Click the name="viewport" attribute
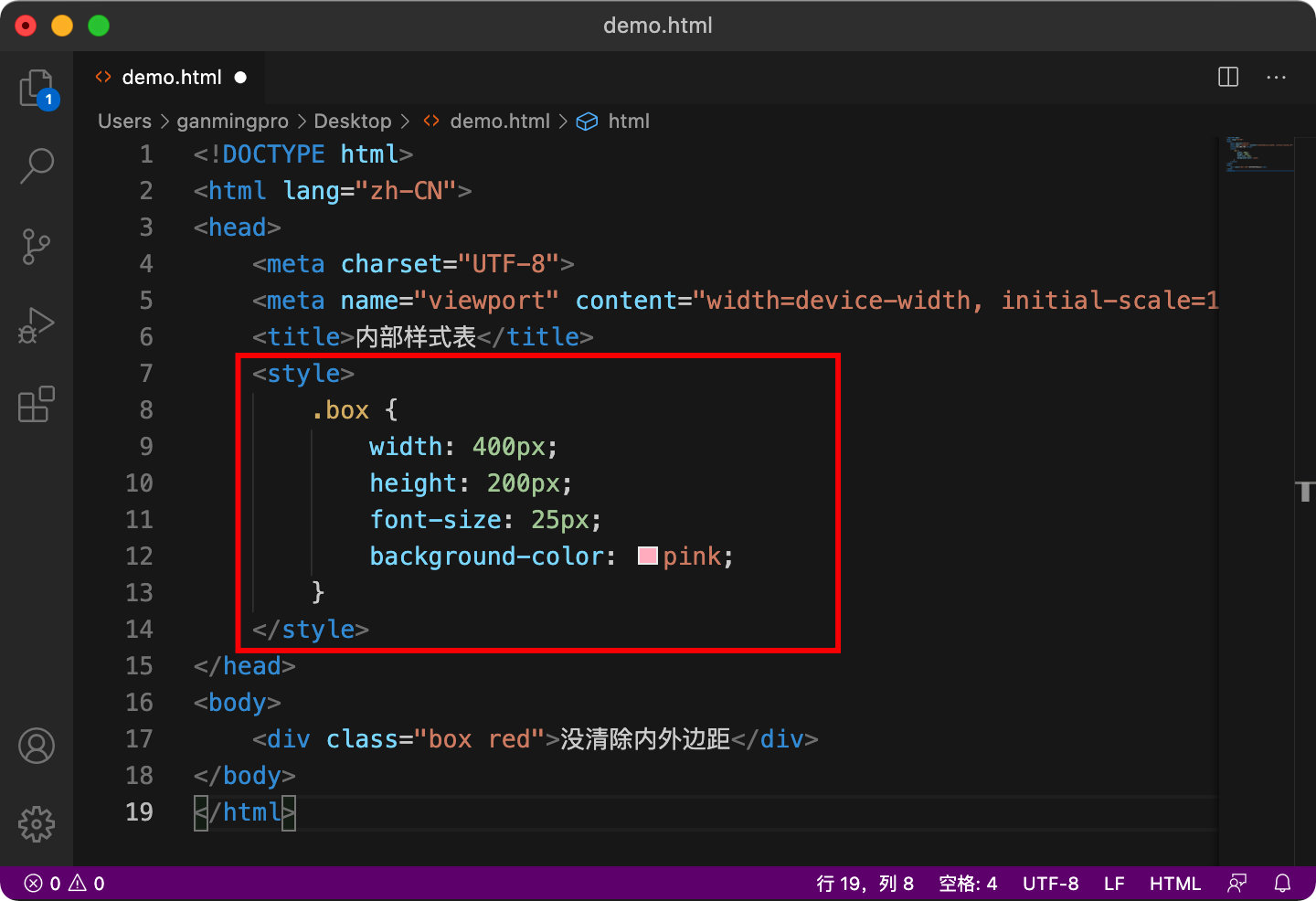The image size is (1316, 901). coord(450,301)
